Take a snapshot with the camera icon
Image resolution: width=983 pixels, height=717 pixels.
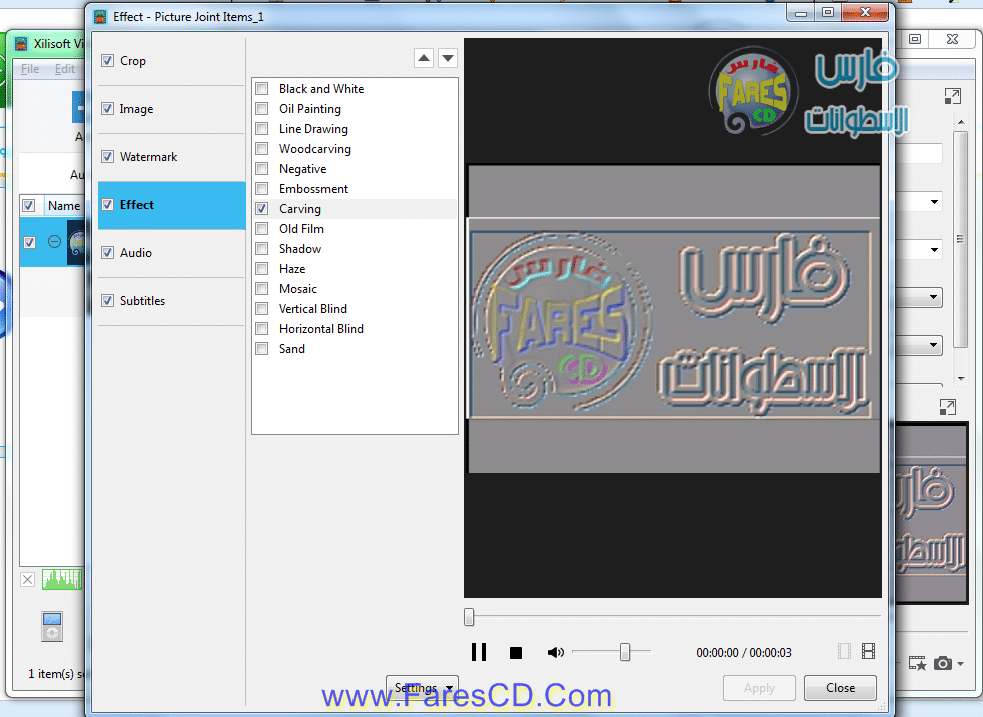pos(943,663)
